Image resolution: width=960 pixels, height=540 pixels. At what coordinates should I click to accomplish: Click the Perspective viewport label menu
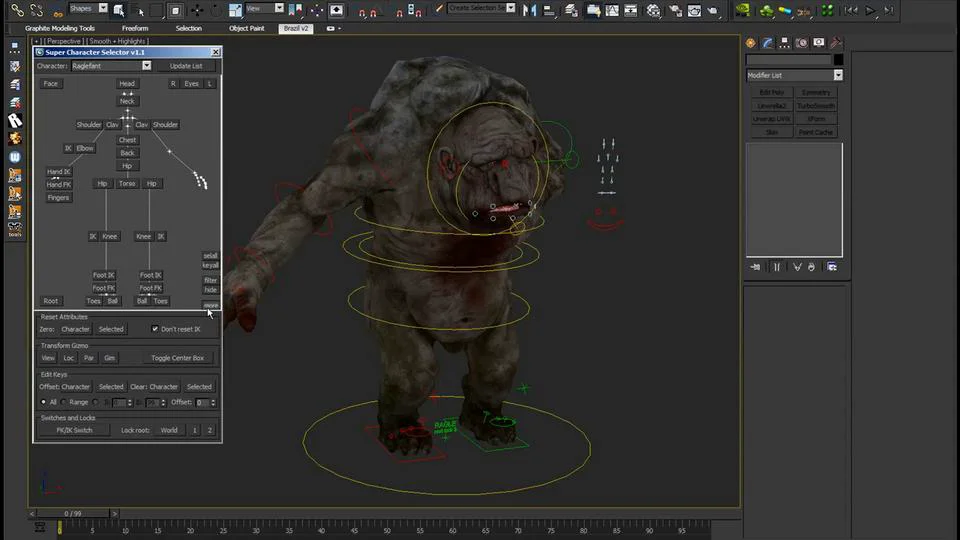[x=64, y=41]
